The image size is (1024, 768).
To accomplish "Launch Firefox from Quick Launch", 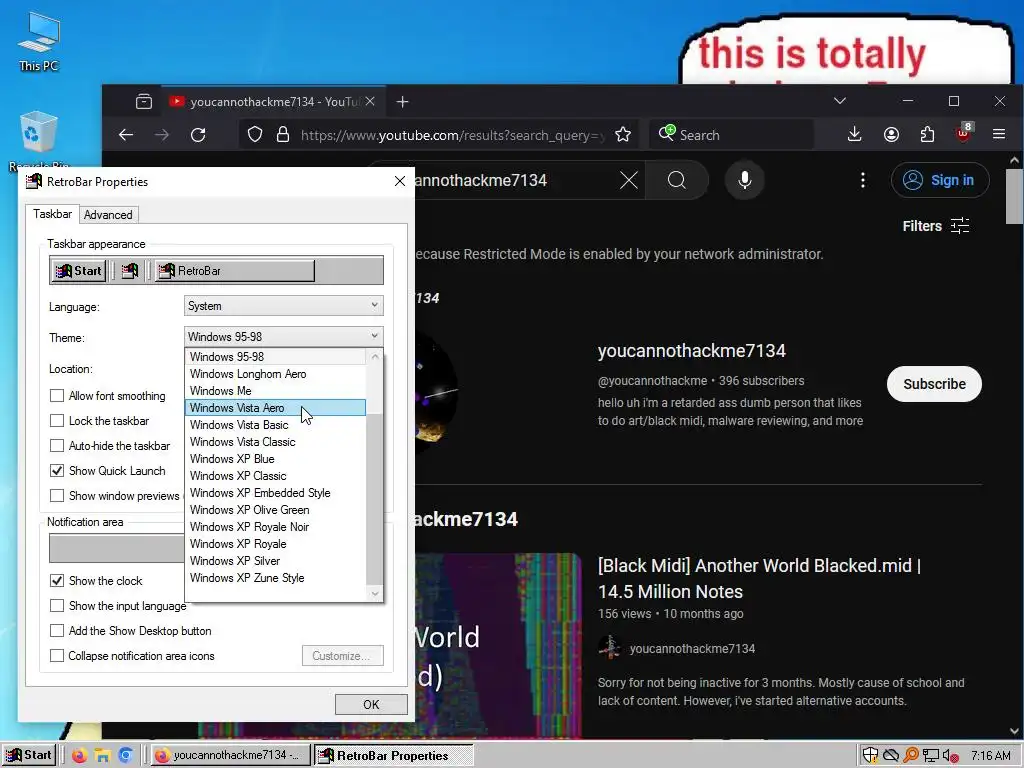I will click(x=79, y=756).
